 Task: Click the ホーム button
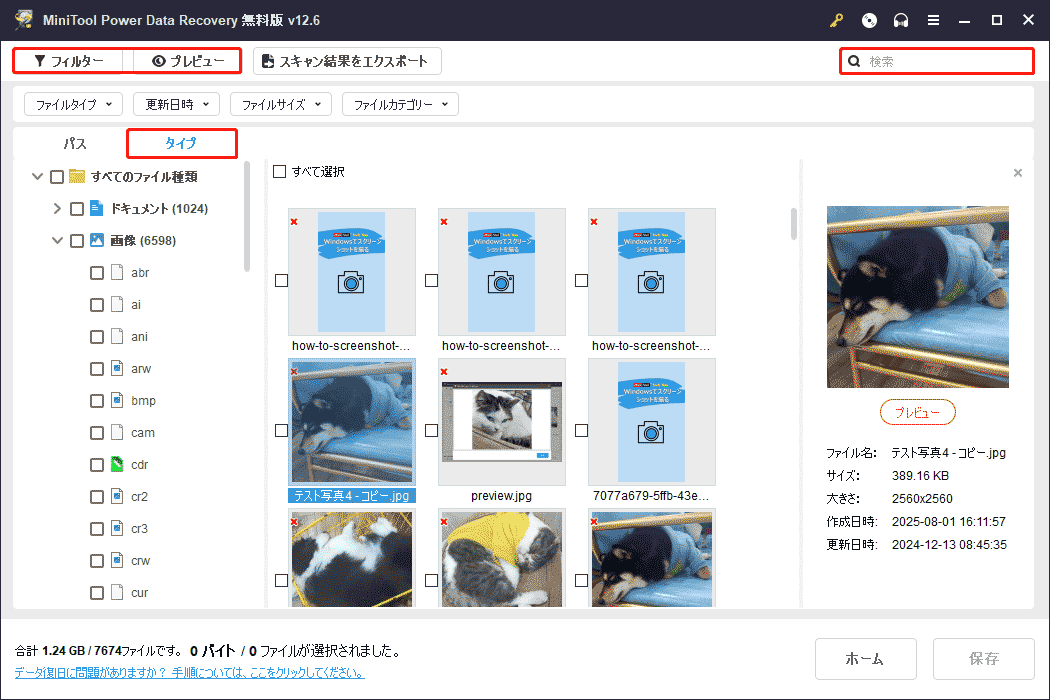865,659
